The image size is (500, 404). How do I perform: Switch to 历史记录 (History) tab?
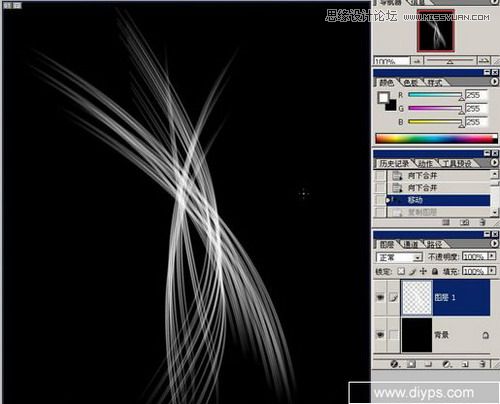click(x=394, y=164)
